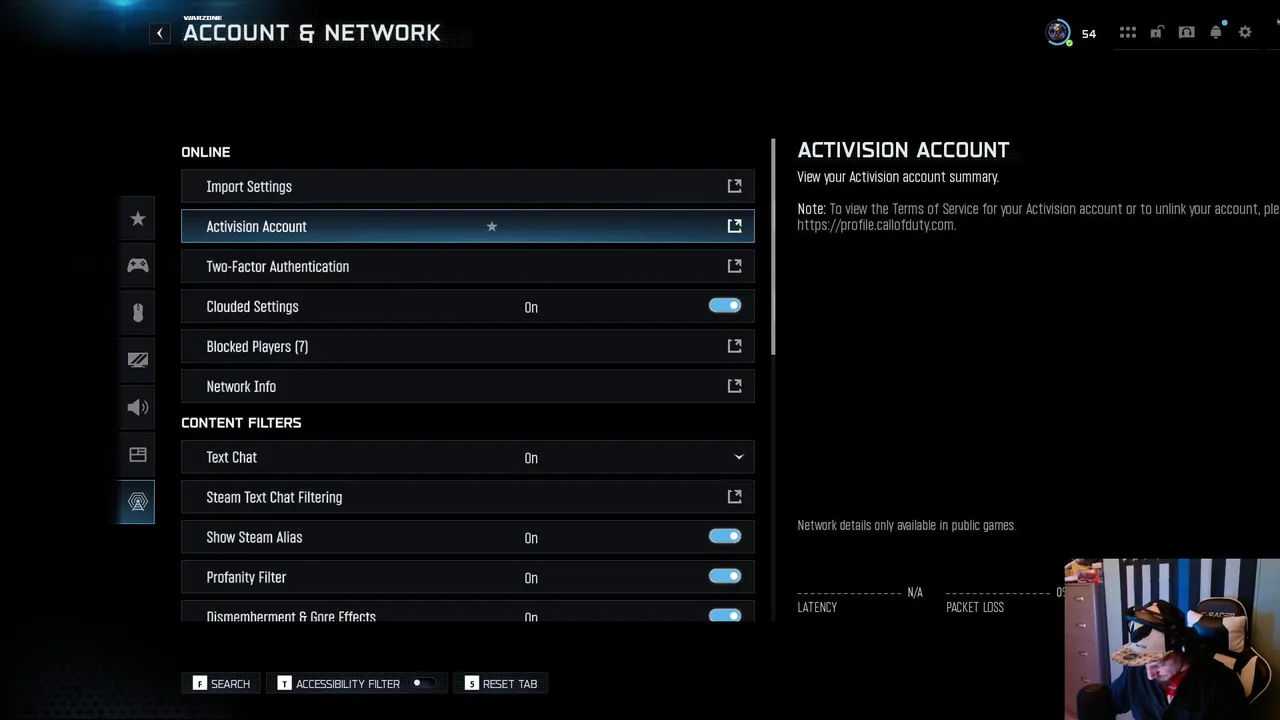Viewport: 1280px width, 720px height.
Task: Switch to Keyboard & Mouse settings tab
Action: coord(138,312)
